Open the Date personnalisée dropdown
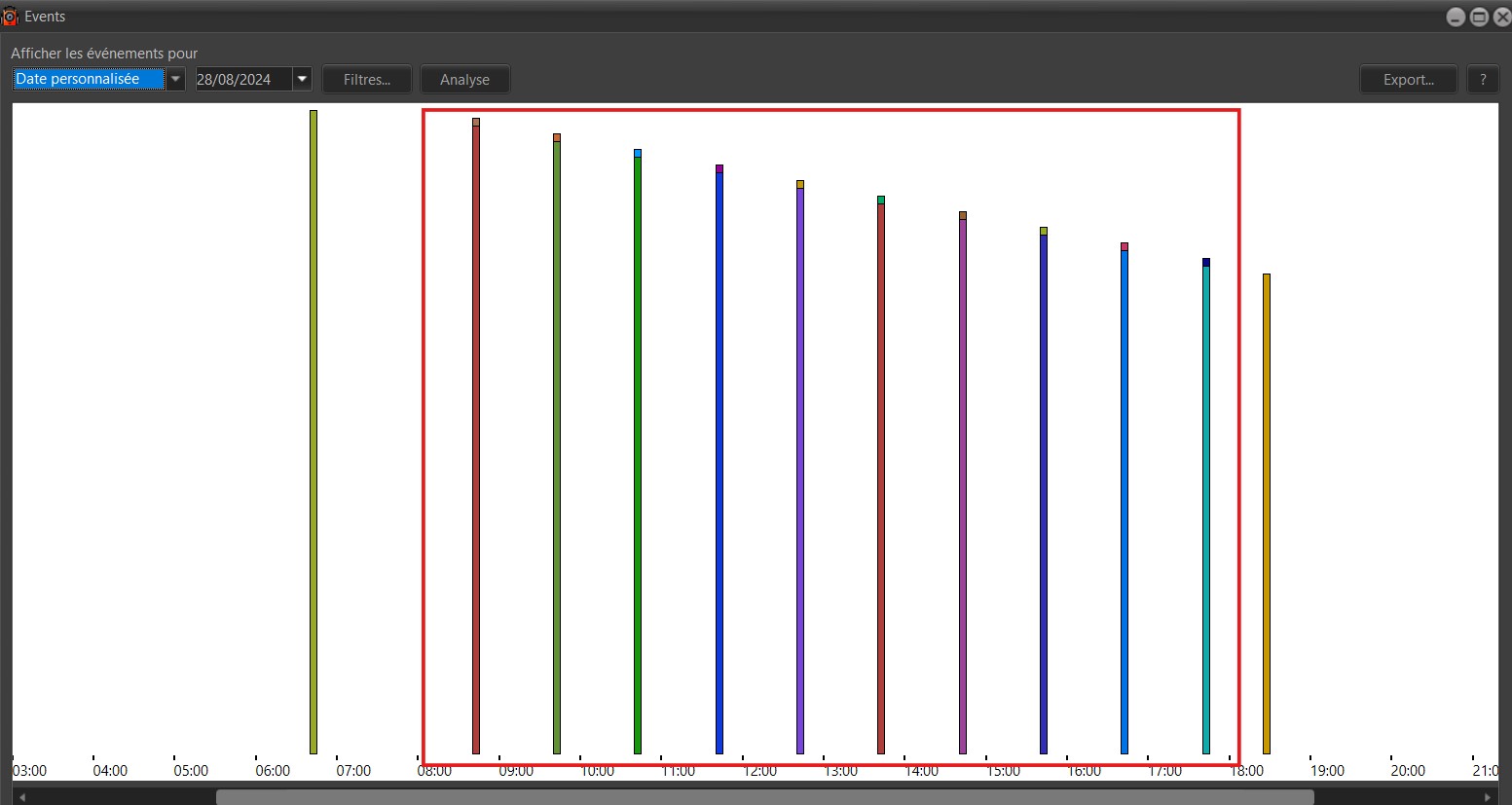The width and height of the screenshot is (1512, 805). click(175, 79)
